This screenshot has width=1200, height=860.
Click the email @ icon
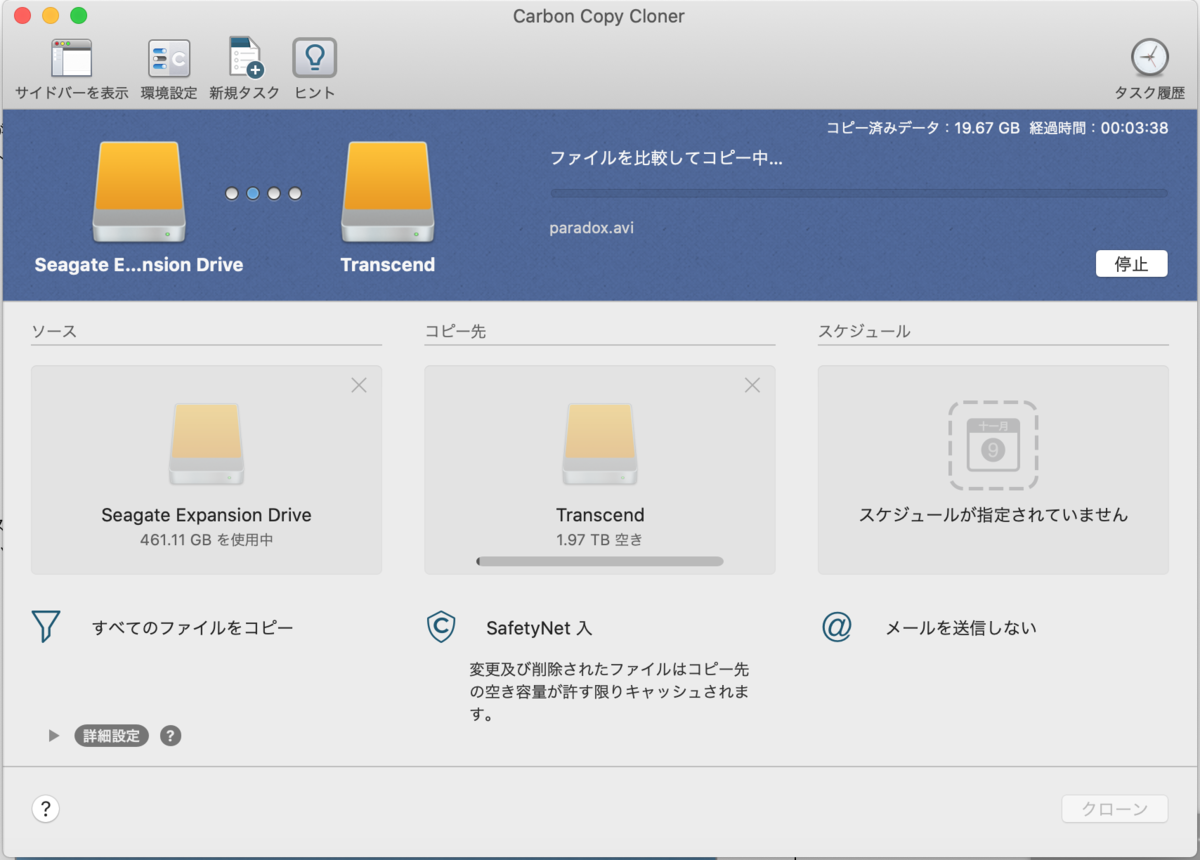(836, 627)
